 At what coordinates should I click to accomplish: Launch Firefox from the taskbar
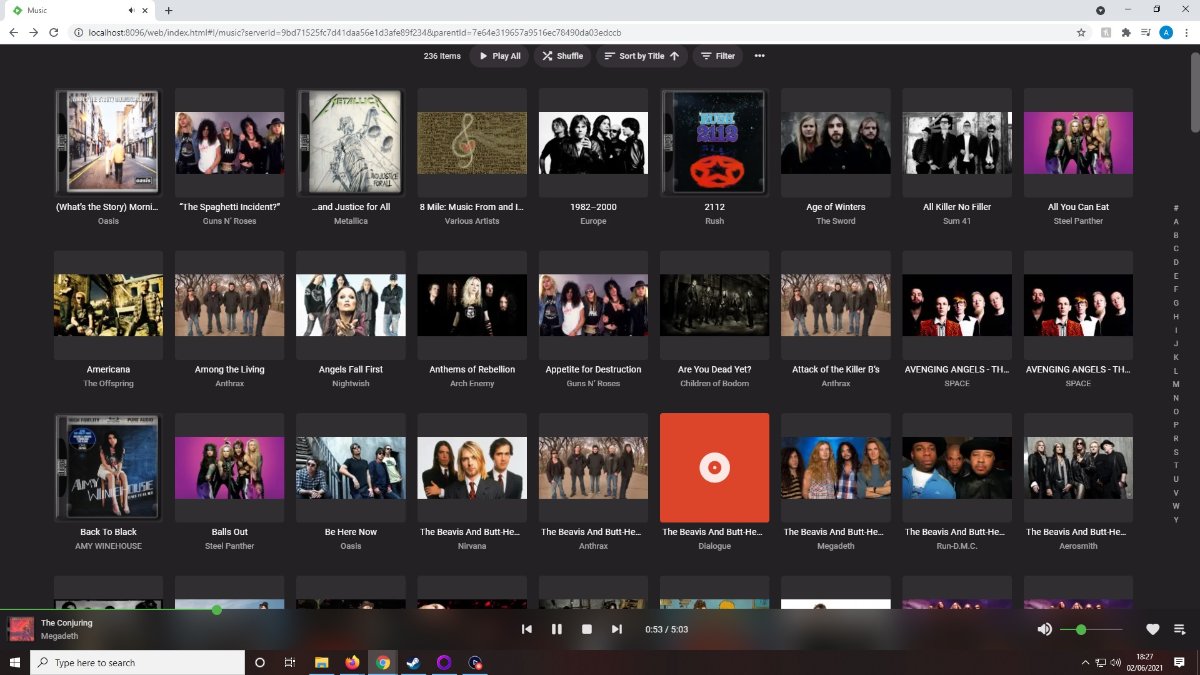(x=352, y=662)
